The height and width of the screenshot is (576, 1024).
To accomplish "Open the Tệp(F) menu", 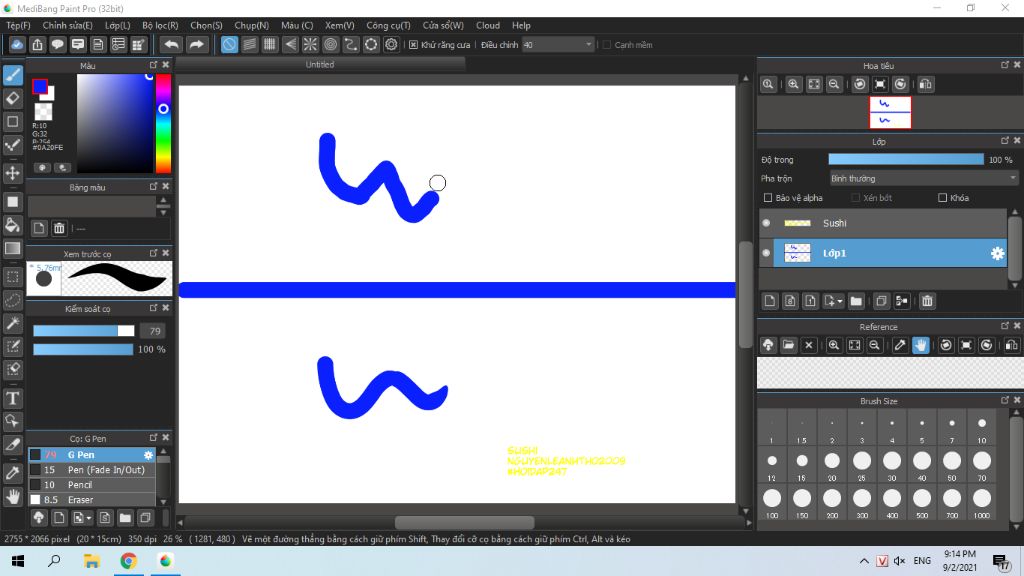I will pos(18,25).
